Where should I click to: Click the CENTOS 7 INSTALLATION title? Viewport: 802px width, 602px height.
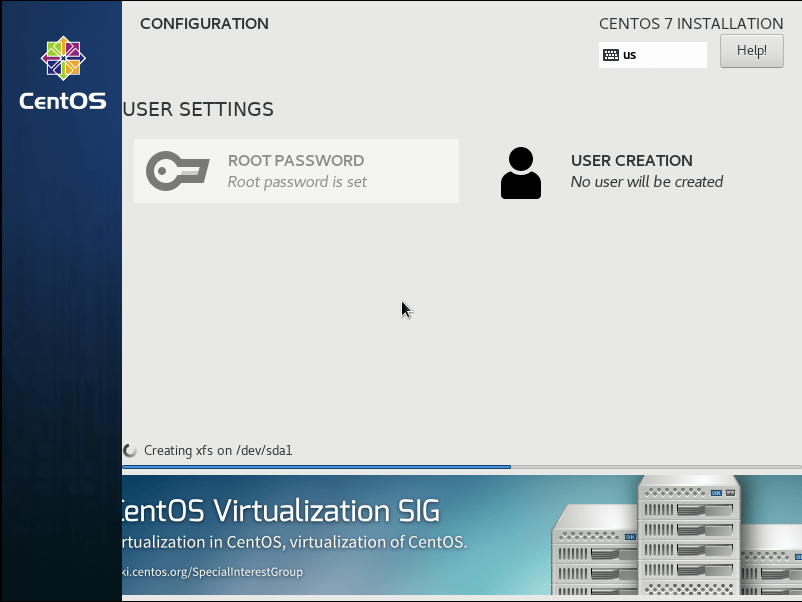coord(691,24)
